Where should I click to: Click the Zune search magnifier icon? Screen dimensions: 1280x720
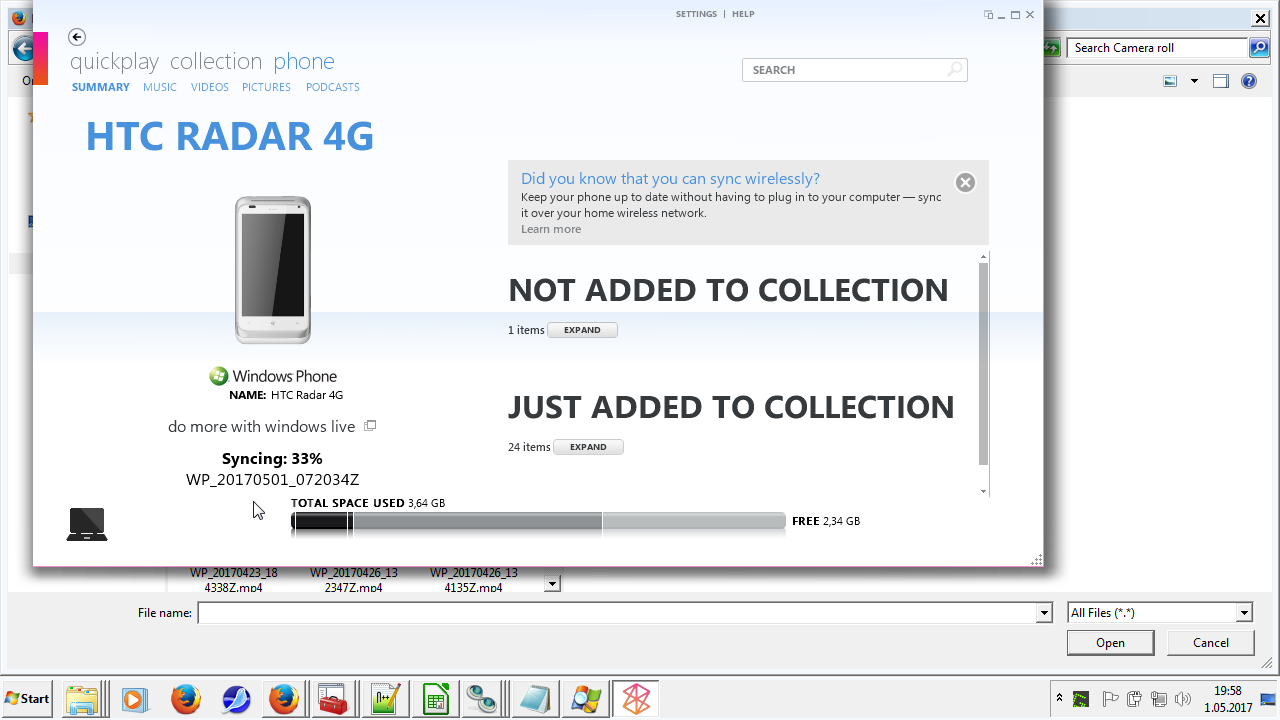955,69
